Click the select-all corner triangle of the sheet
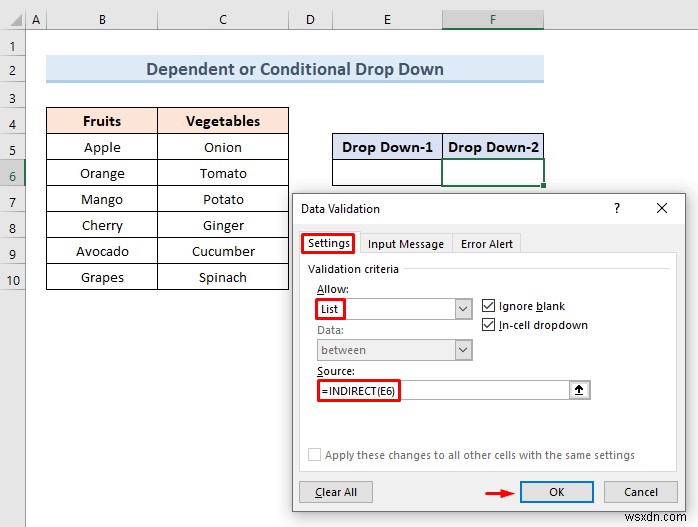 click(x=16, y=20)
